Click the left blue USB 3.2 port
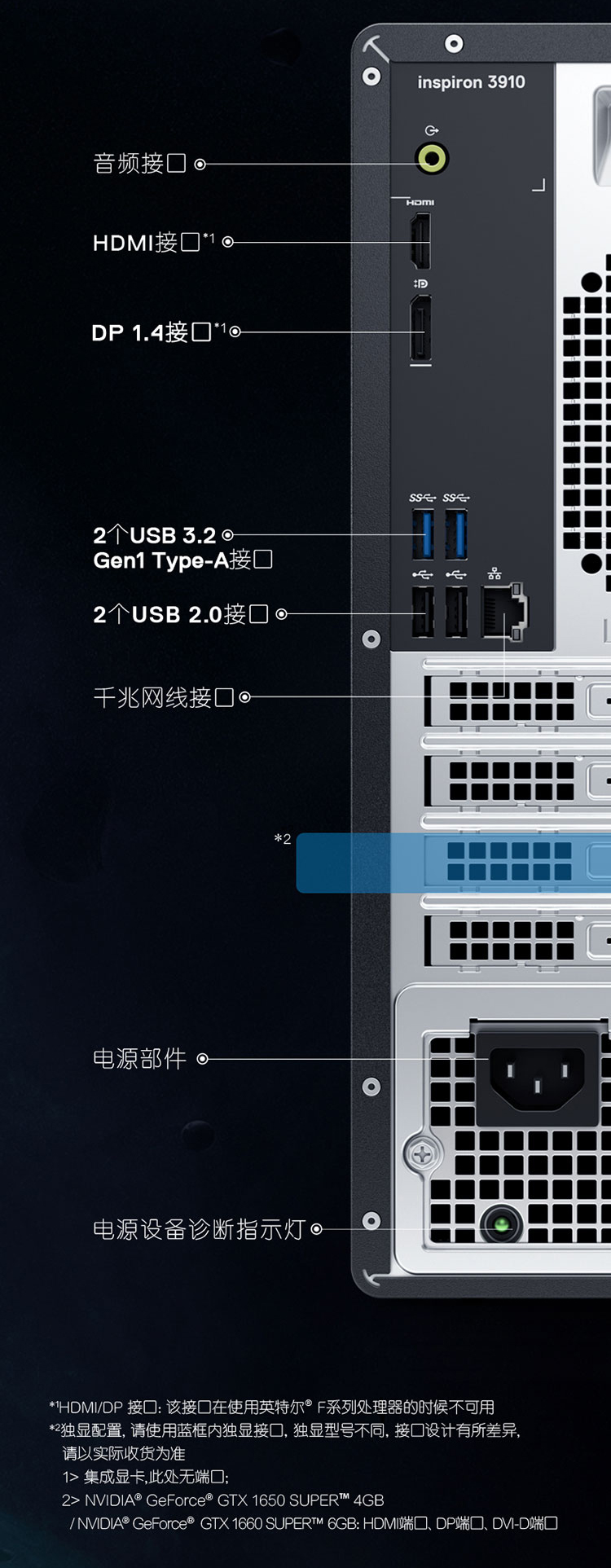This screenshot has height=1568, width=611. [x=423, y=534]
